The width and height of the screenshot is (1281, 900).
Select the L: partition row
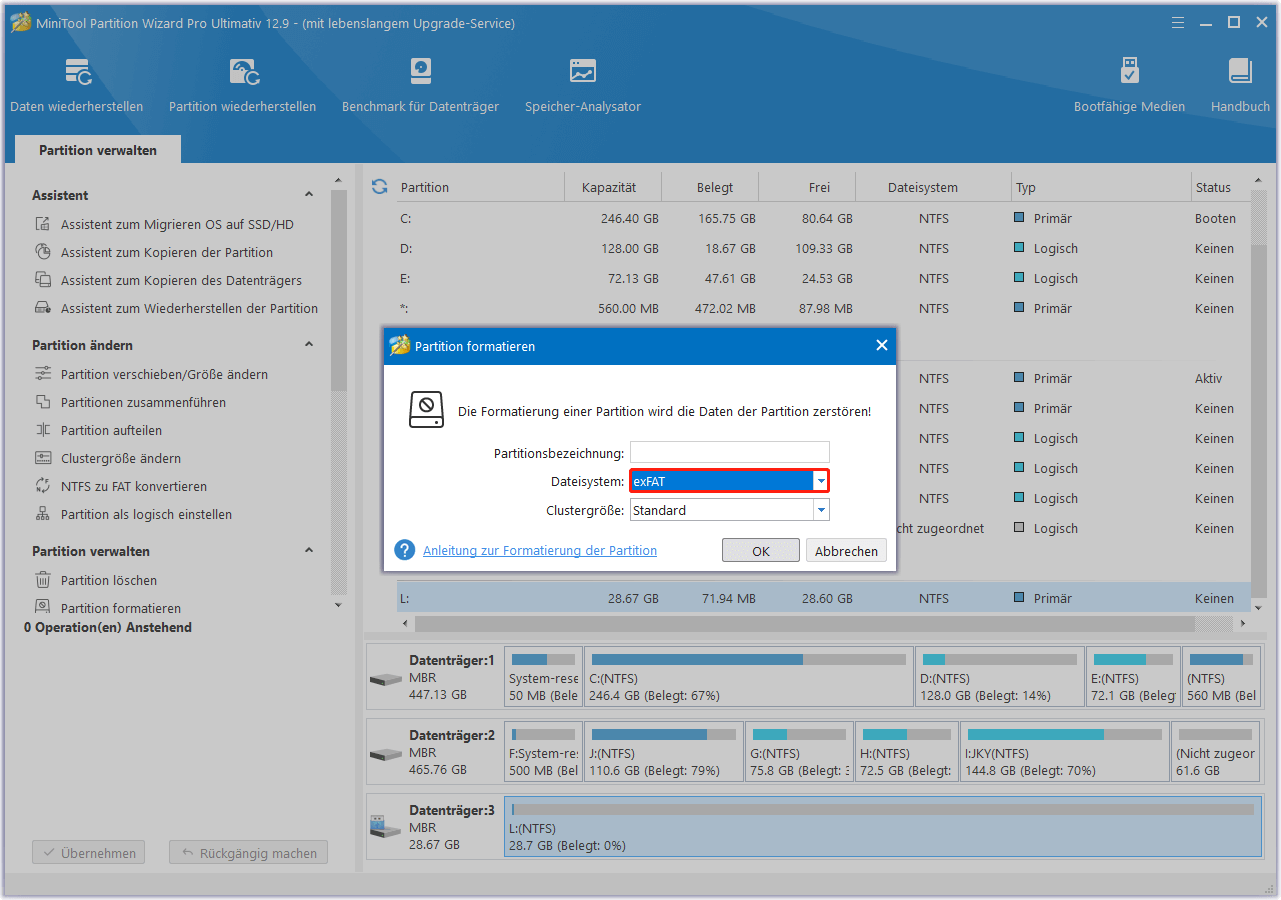coord(823,598)
